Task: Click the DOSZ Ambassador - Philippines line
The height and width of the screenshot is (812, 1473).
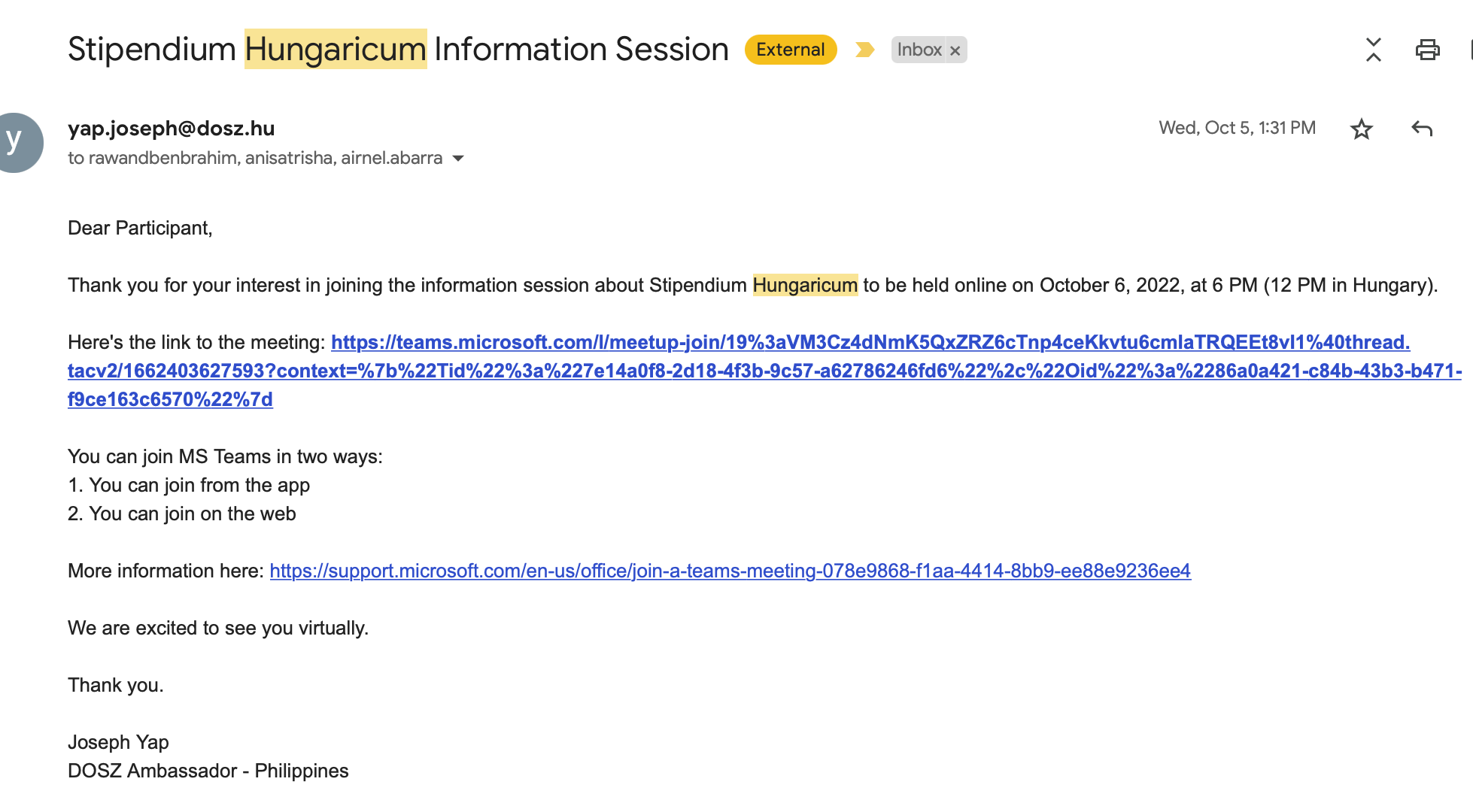Action: (x=208, y=771)
